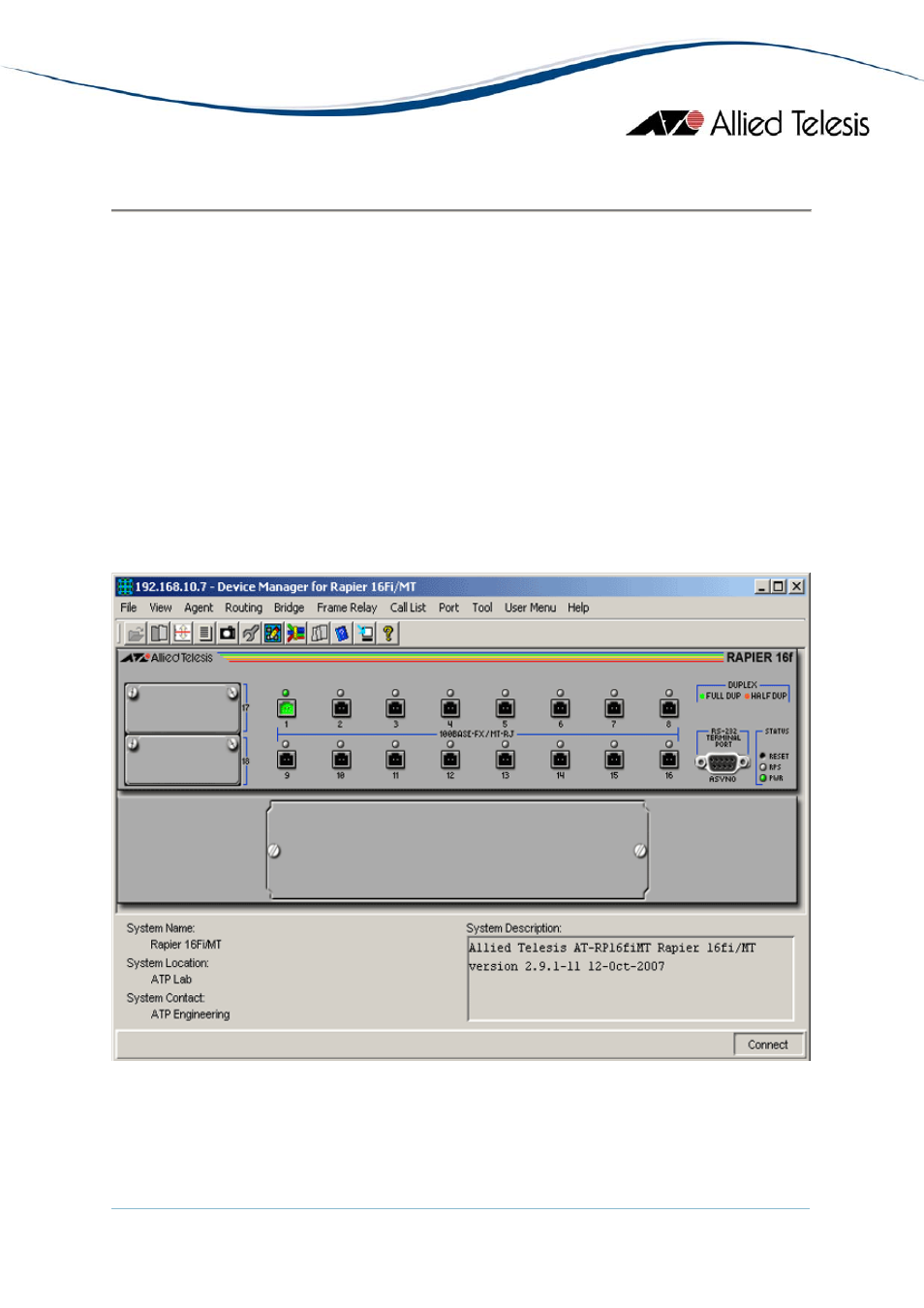Select port 10 on the switch

(x=341, y=760)
